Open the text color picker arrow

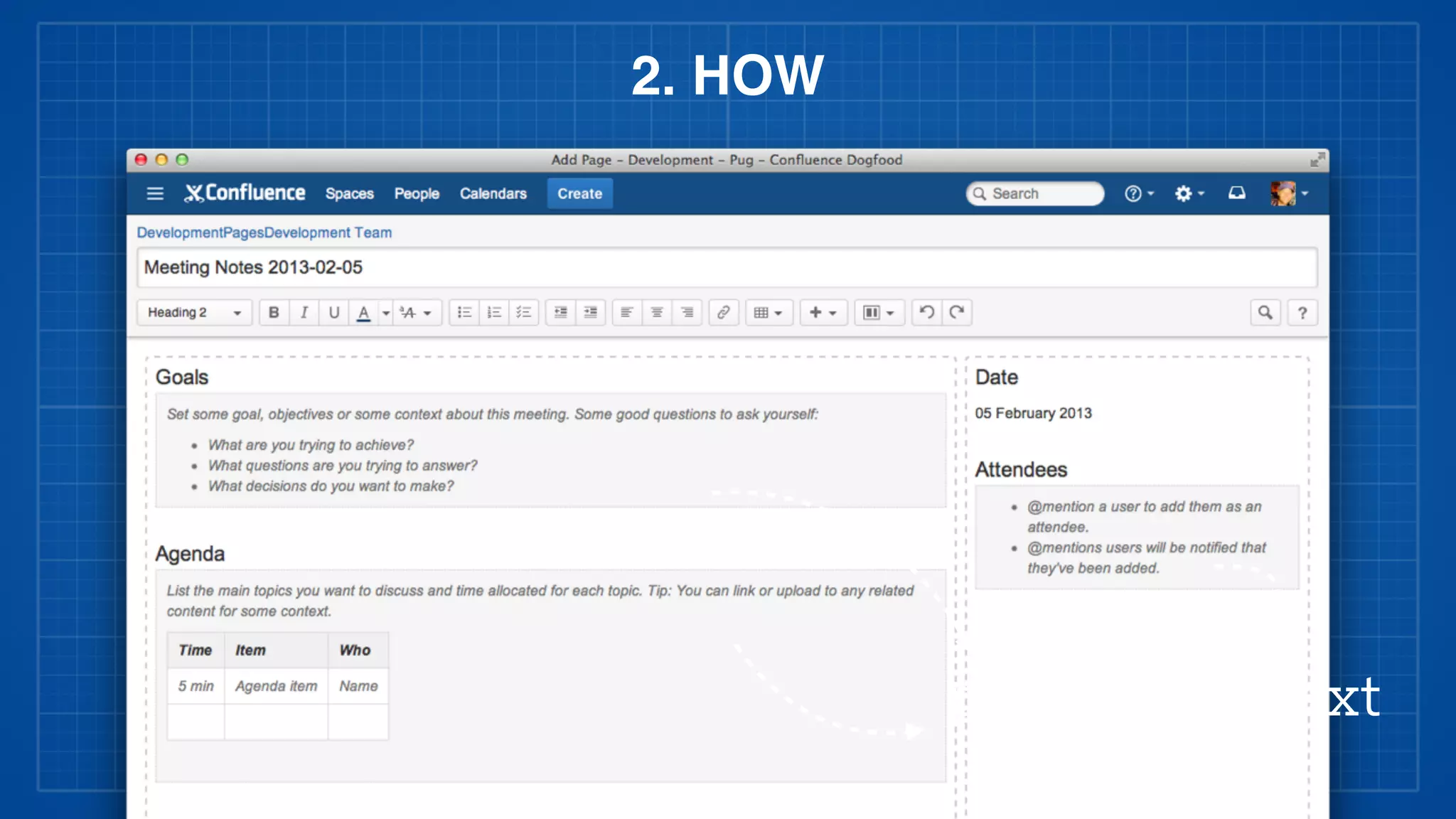pyautogui.click(x=386, y=313)
